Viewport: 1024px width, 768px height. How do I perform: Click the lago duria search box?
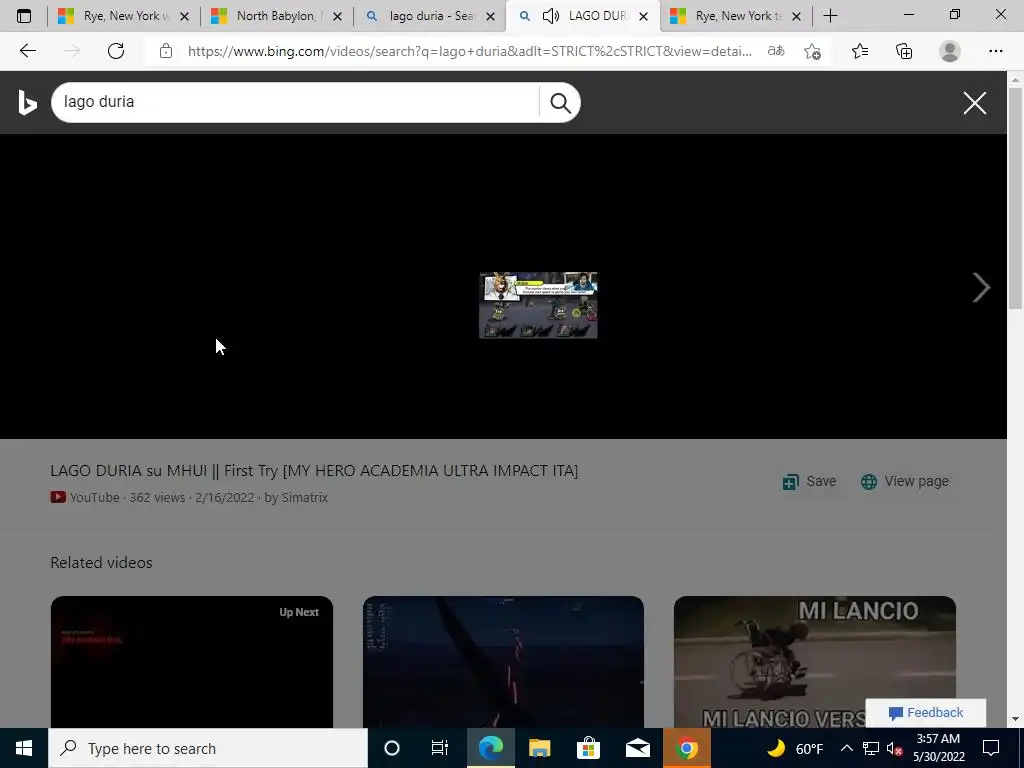(x=297, y=103)
